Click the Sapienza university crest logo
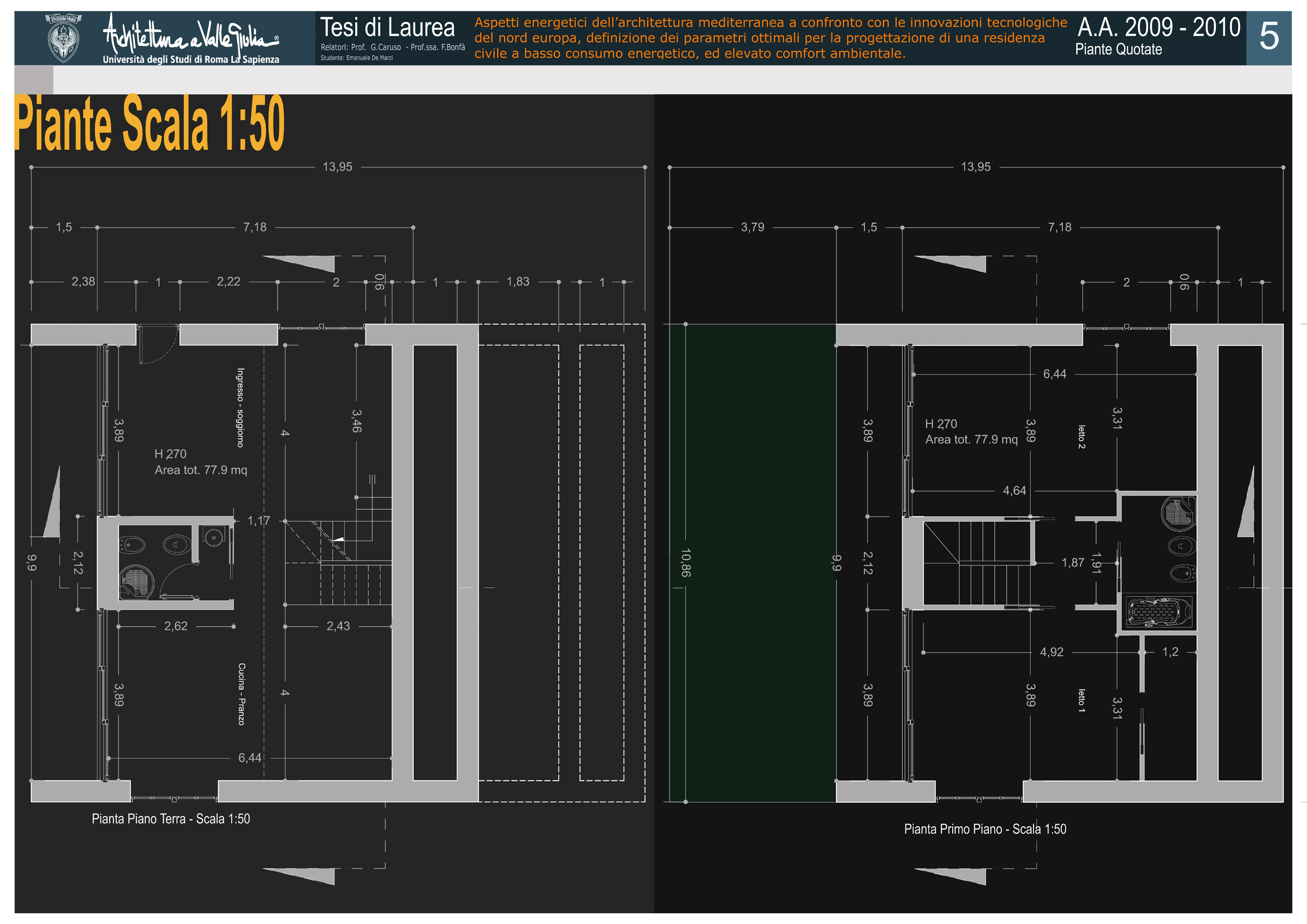The height and width of the screenshot is (924, 1307). [63, 38]
